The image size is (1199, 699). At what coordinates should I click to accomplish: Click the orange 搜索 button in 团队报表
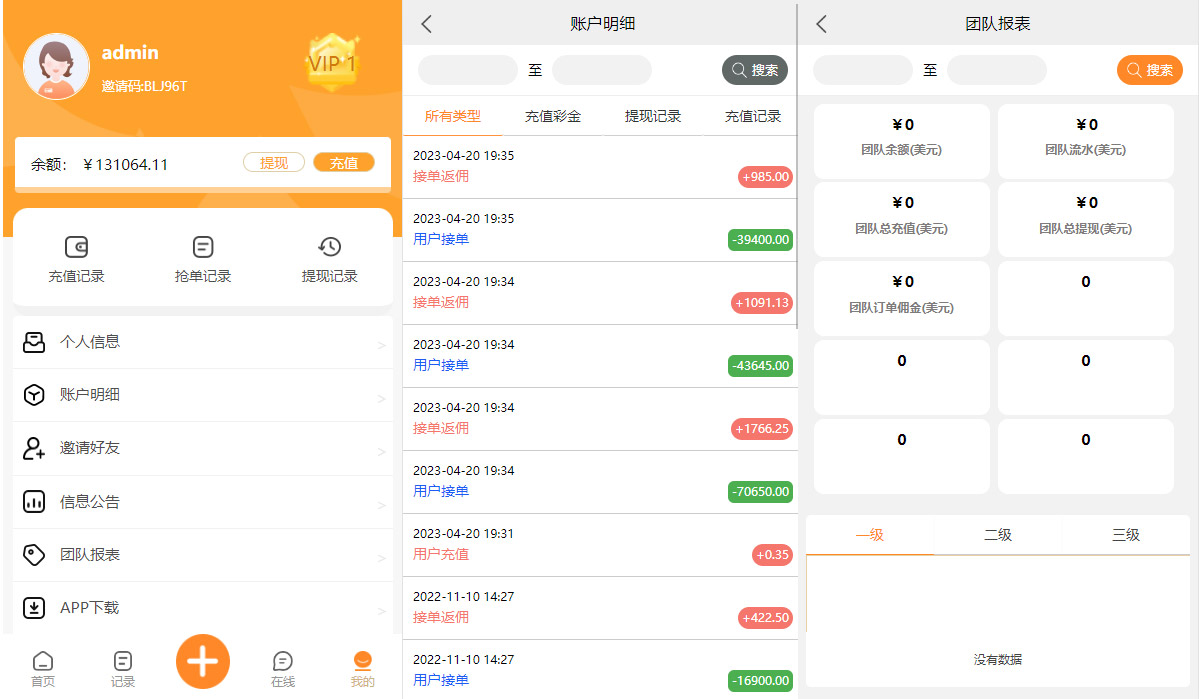pyautogui.click(x=1149, y=70)
